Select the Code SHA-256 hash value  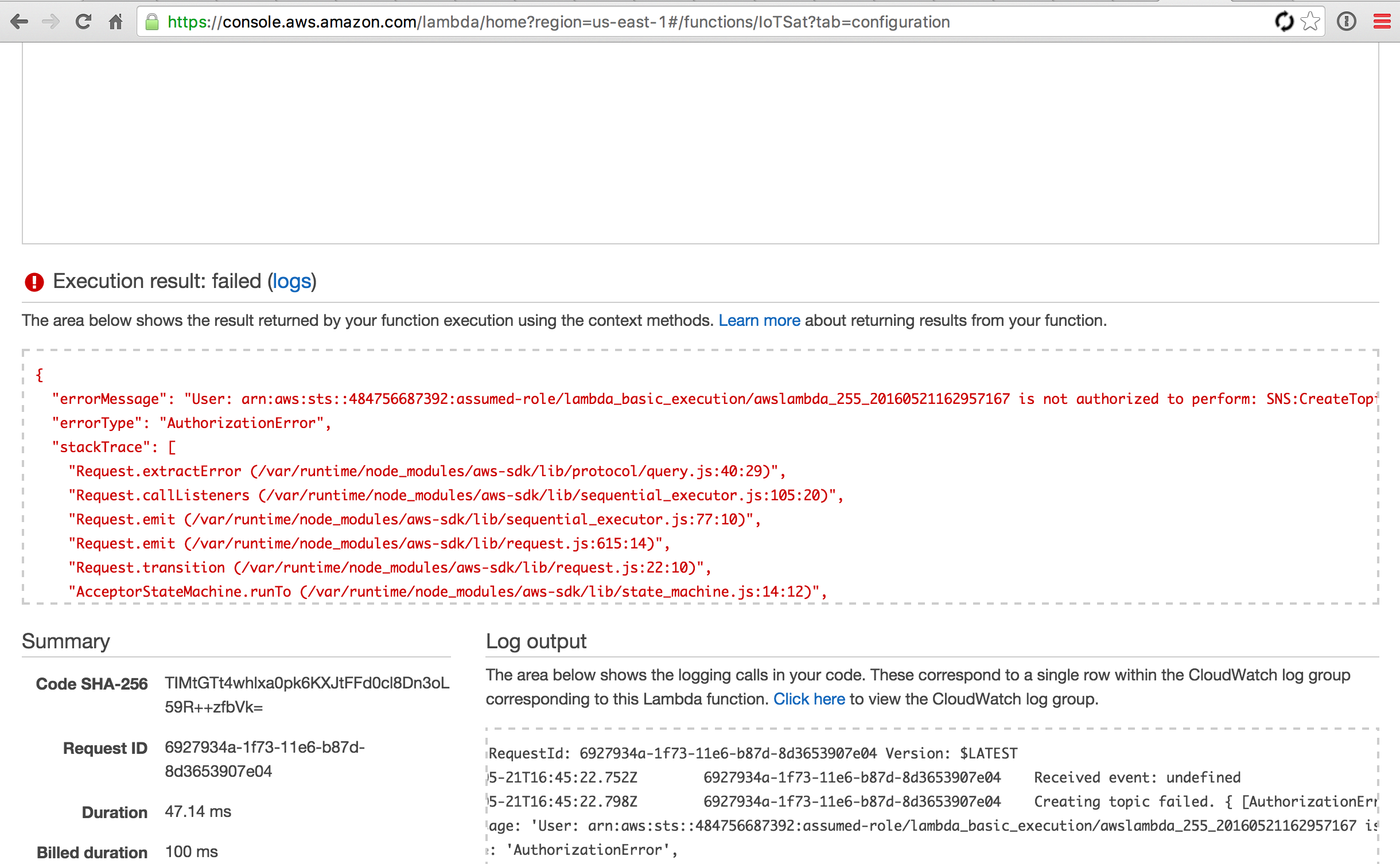307,695
